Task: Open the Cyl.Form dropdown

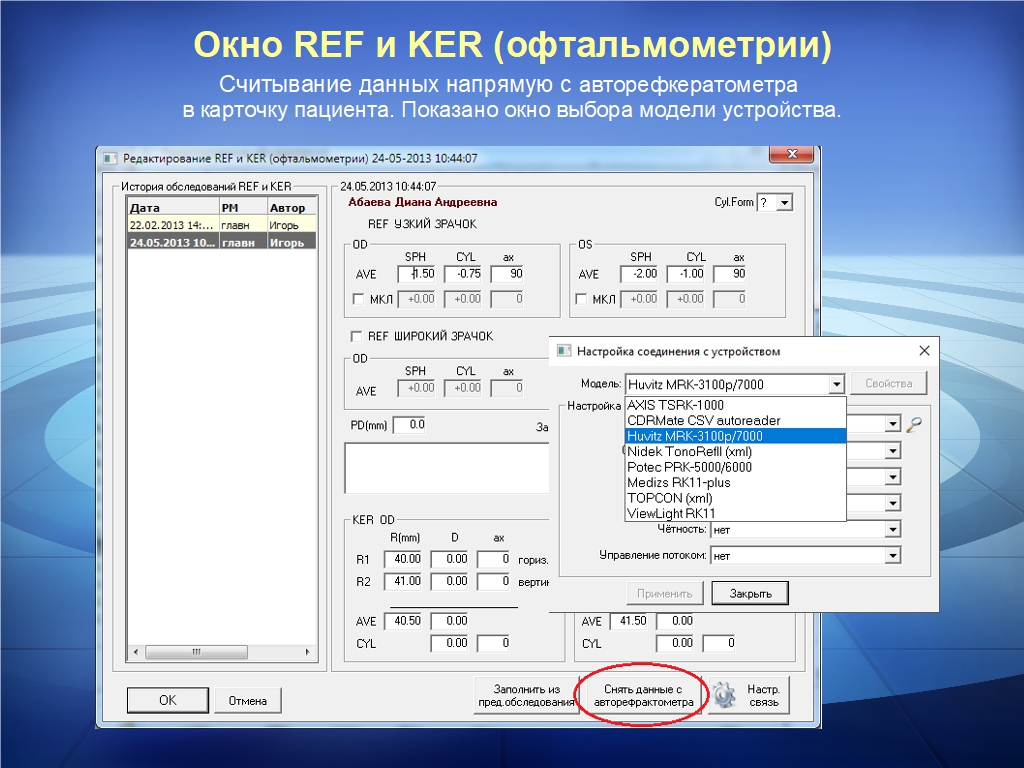Action: (x=784, y=203)
